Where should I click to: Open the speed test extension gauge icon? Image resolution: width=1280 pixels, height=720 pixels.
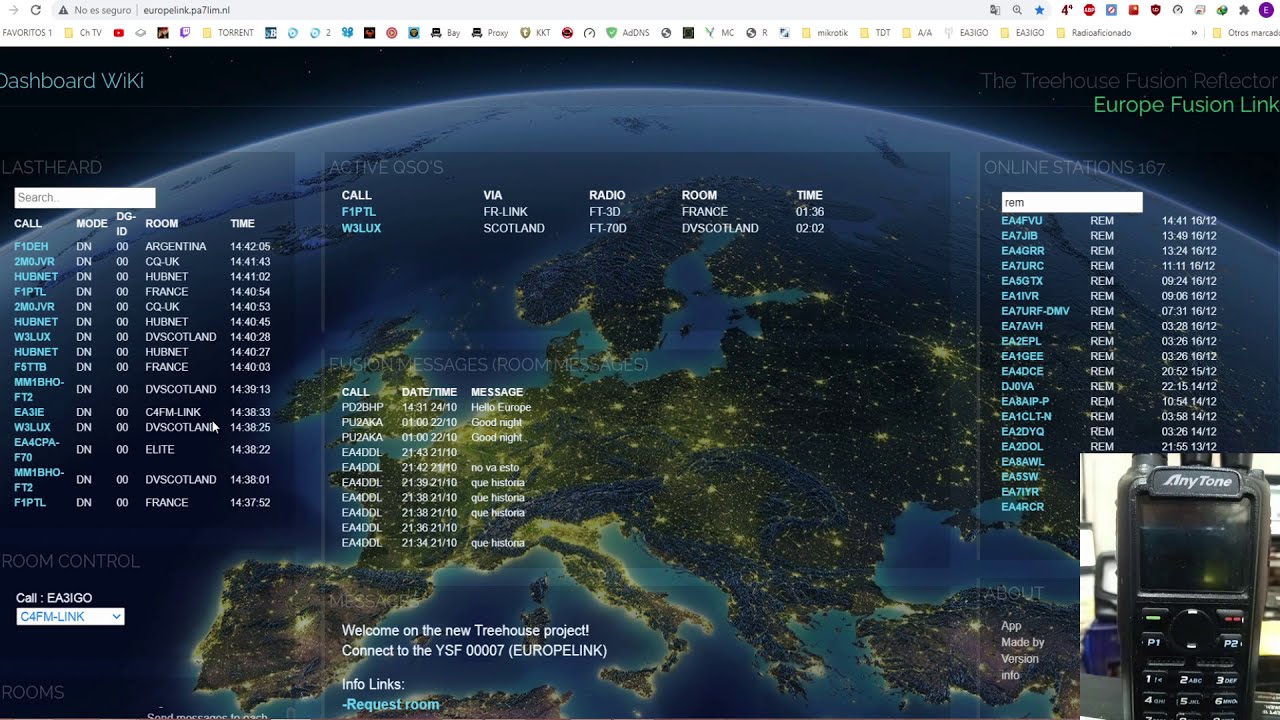click(1177, 10)
